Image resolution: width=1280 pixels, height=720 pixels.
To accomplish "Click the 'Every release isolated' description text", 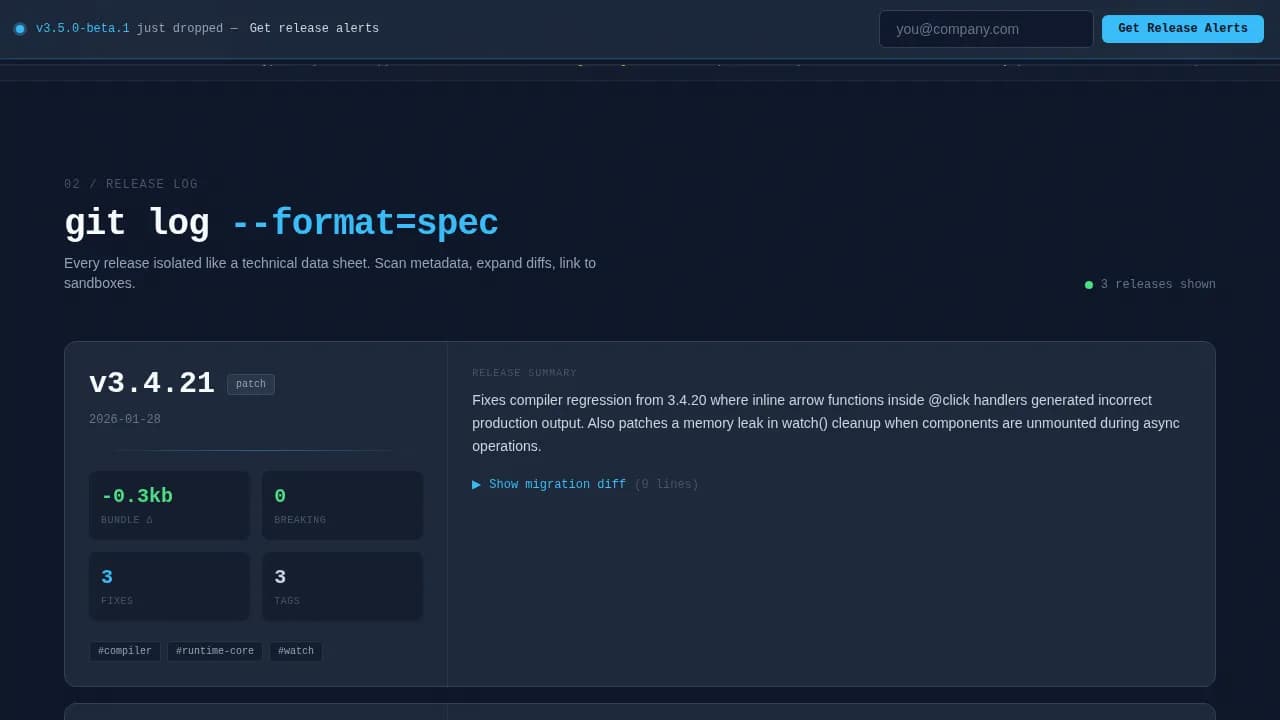I will click(x=330, y=273).
